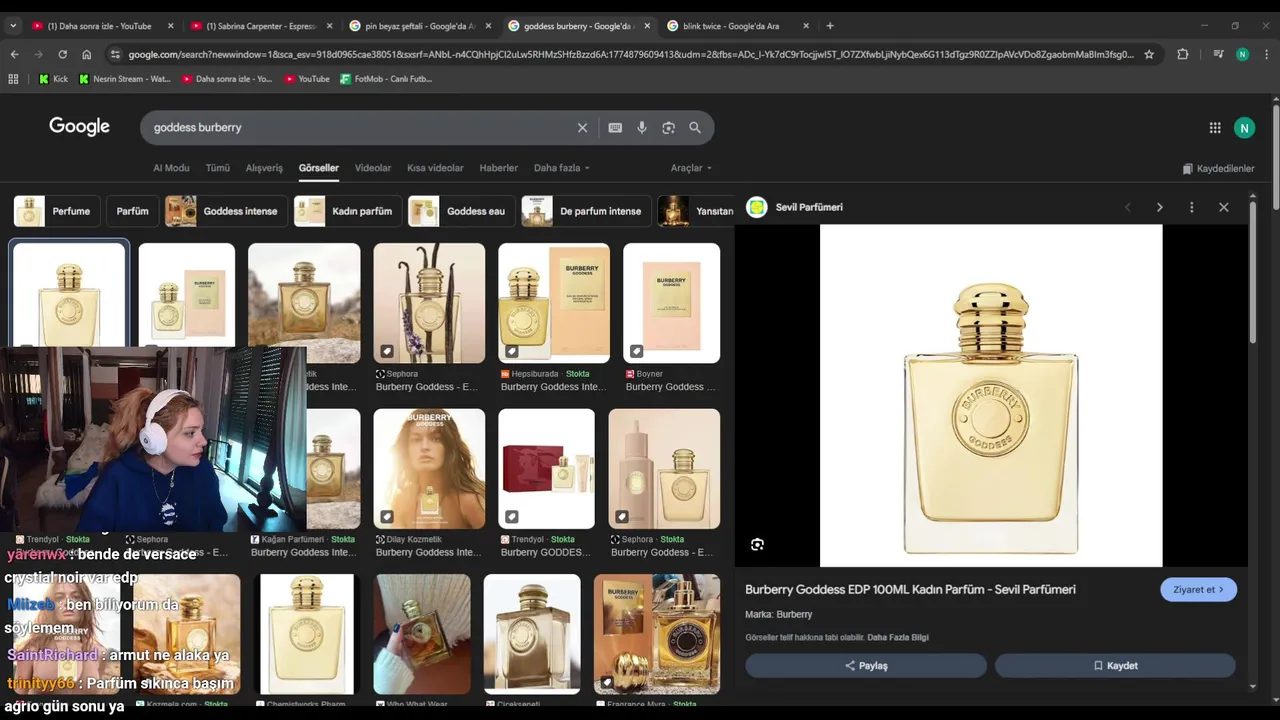
Task: Open Chrome three-dot menu
Action: tap(1266, 54)
